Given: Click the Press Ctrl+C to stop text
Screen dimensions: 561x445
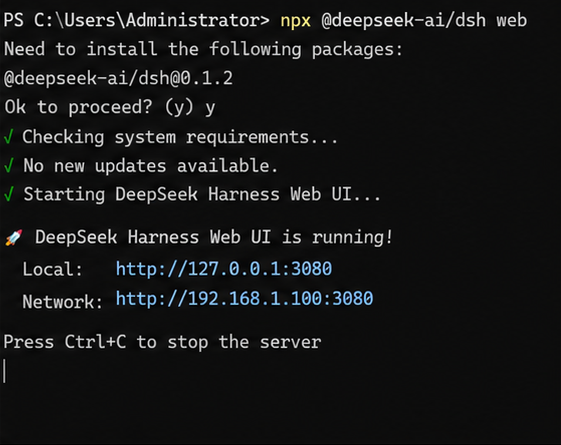Looking at the screenshot, I should pos(162,342).
